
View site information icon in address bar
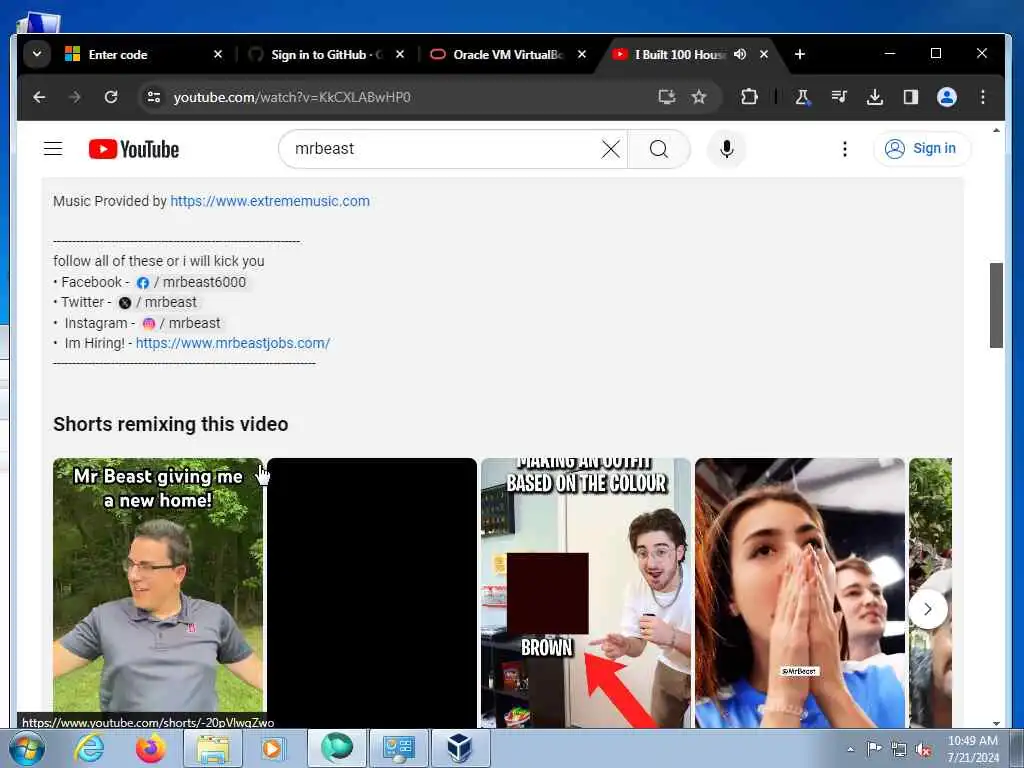[153, 97]
